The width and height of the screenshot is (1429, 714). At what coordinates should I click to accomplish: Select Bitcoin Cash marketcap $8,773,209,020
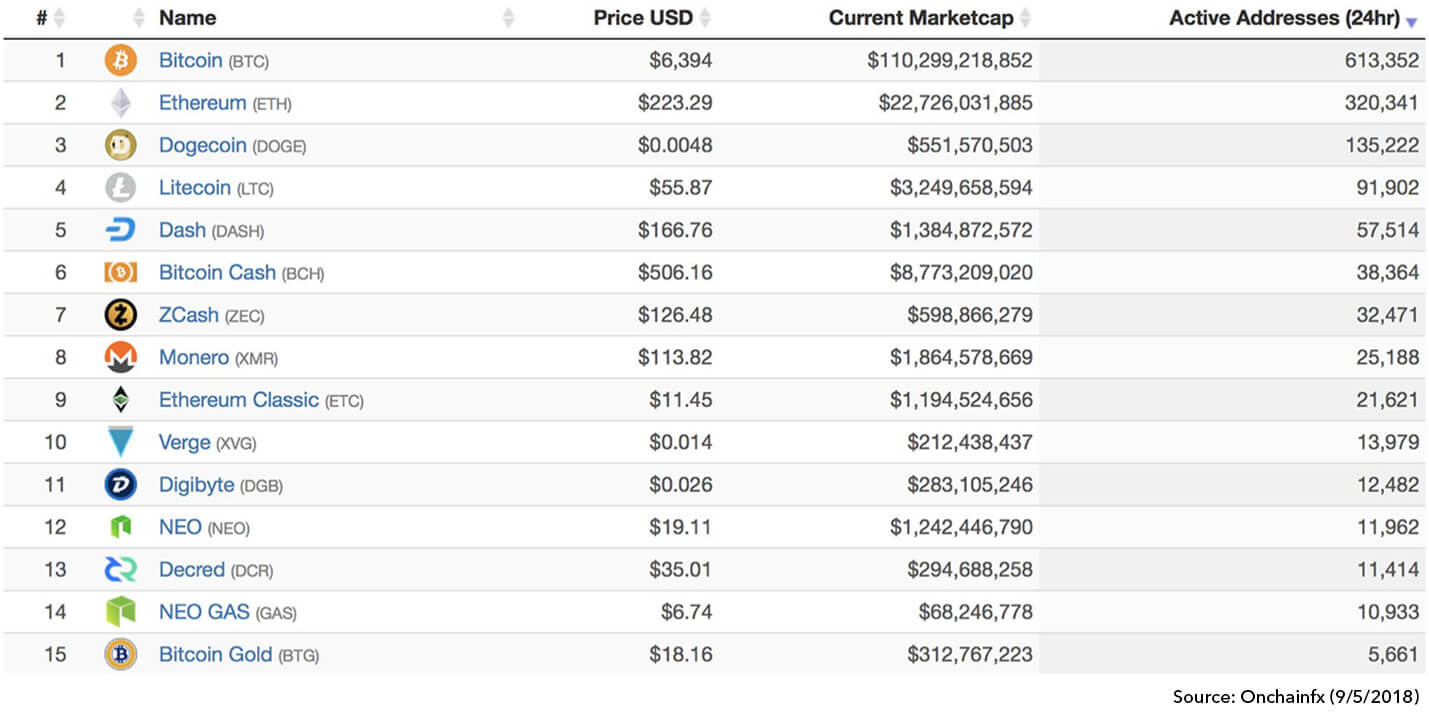(x=962, y=273)
